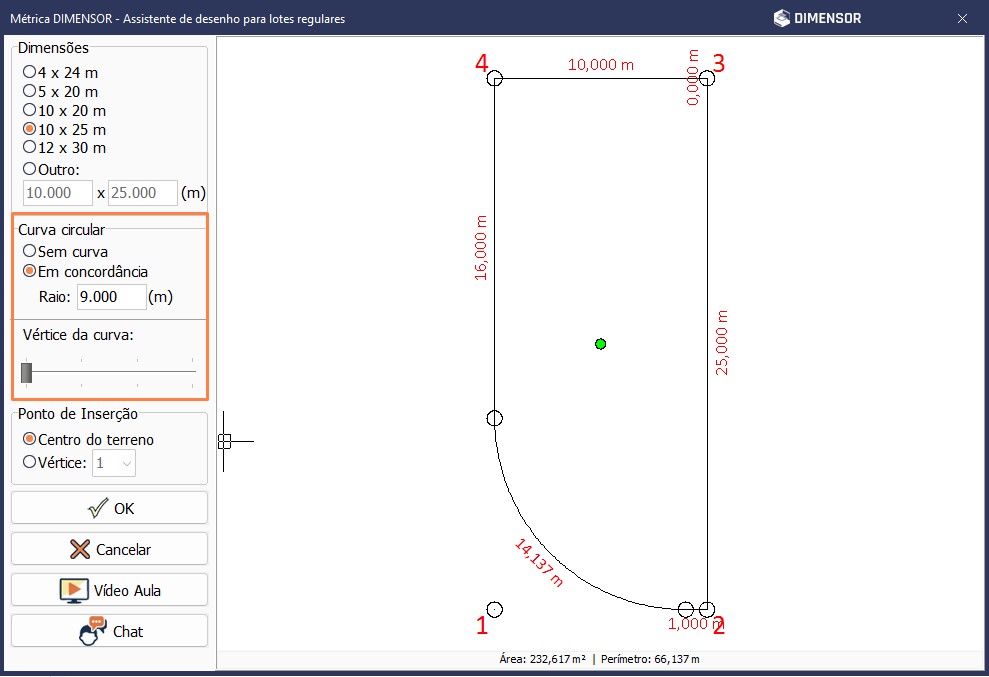Click the Raio value input field
Screen dimensions: 989x677
[111, 297]
